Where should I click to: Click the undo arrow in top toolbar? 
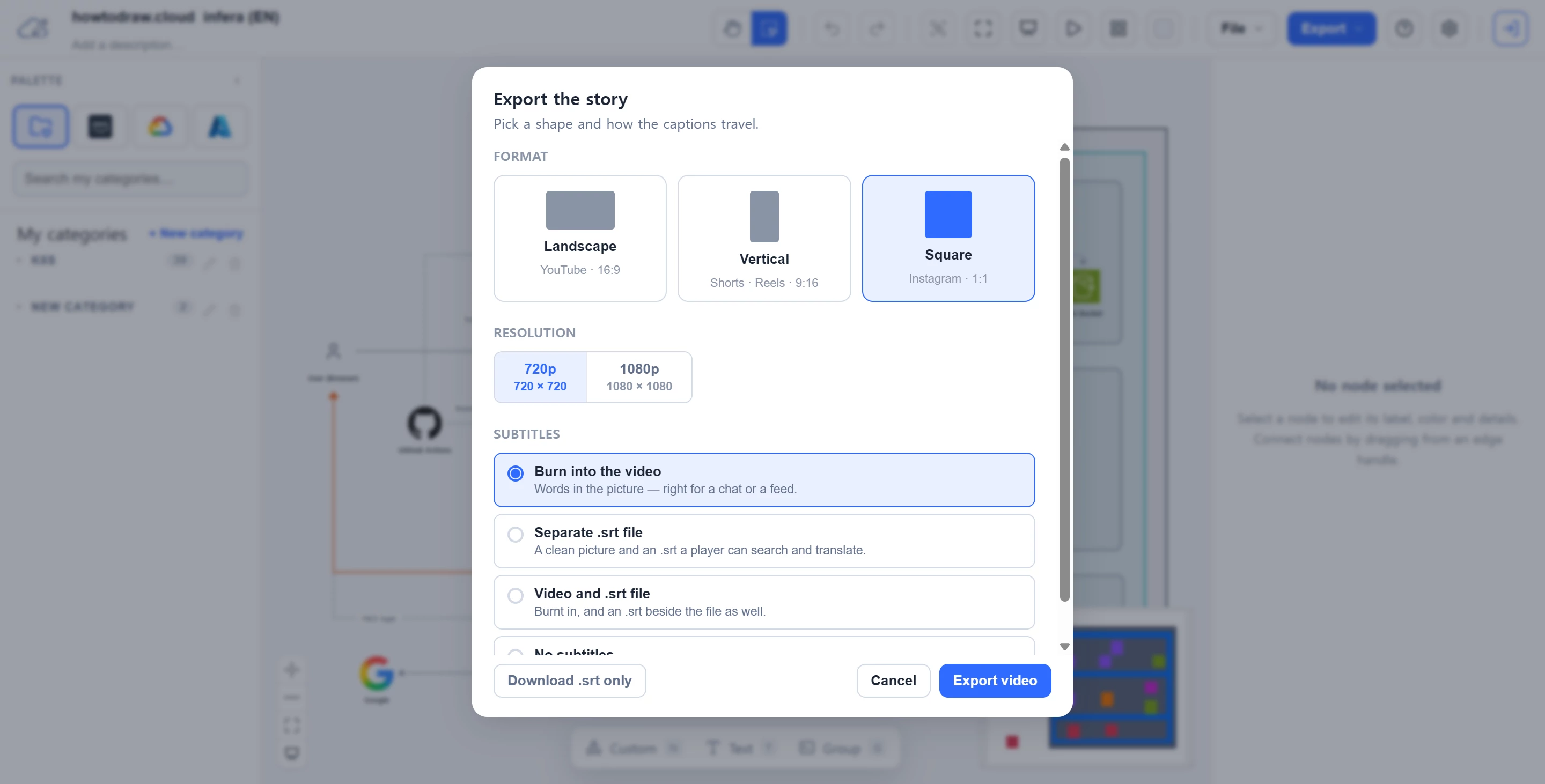pos(832,28)
